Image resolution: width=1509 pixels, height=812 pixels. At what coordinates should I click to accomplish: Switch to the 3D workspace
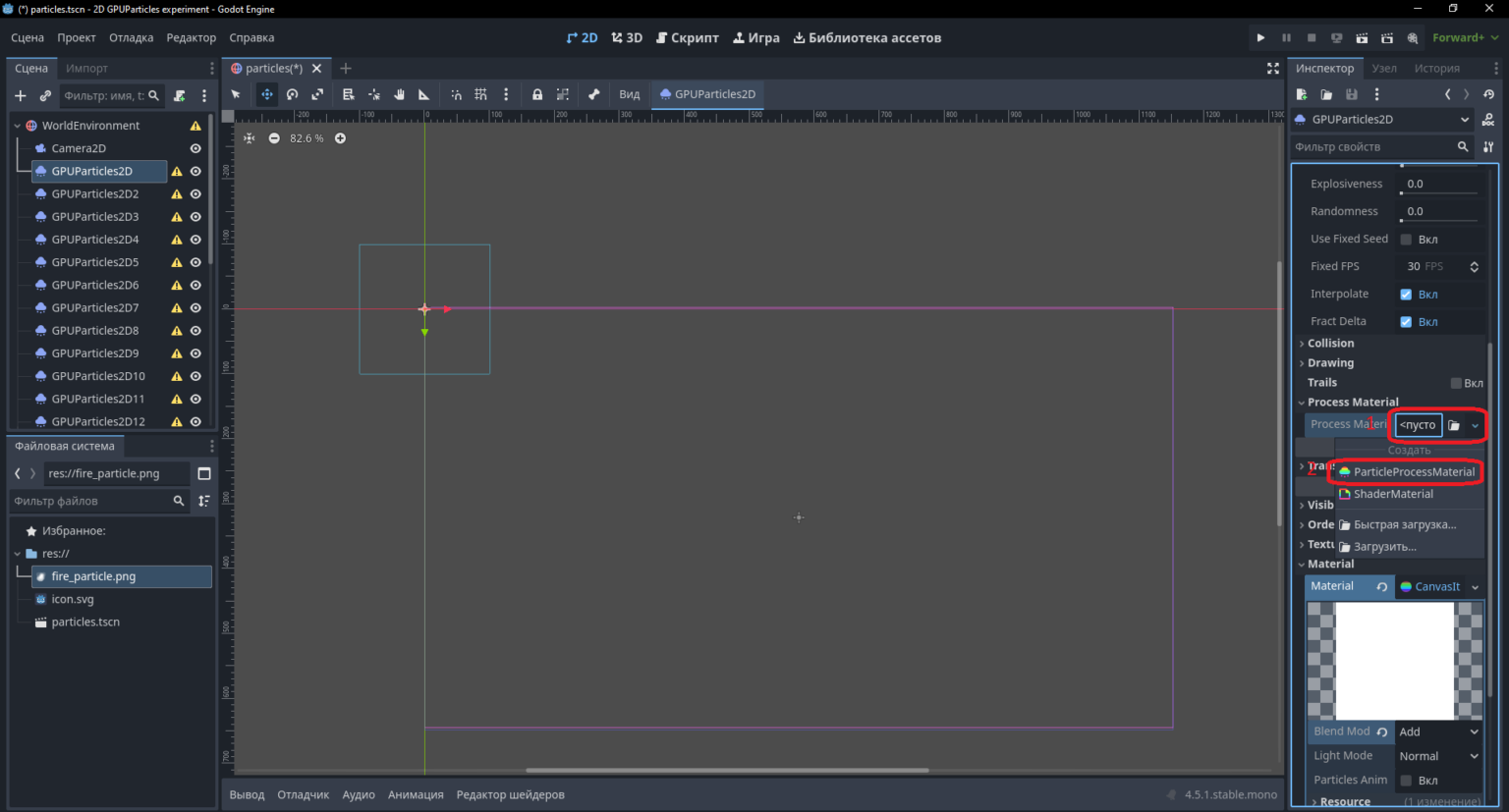(x=627, y=37)
